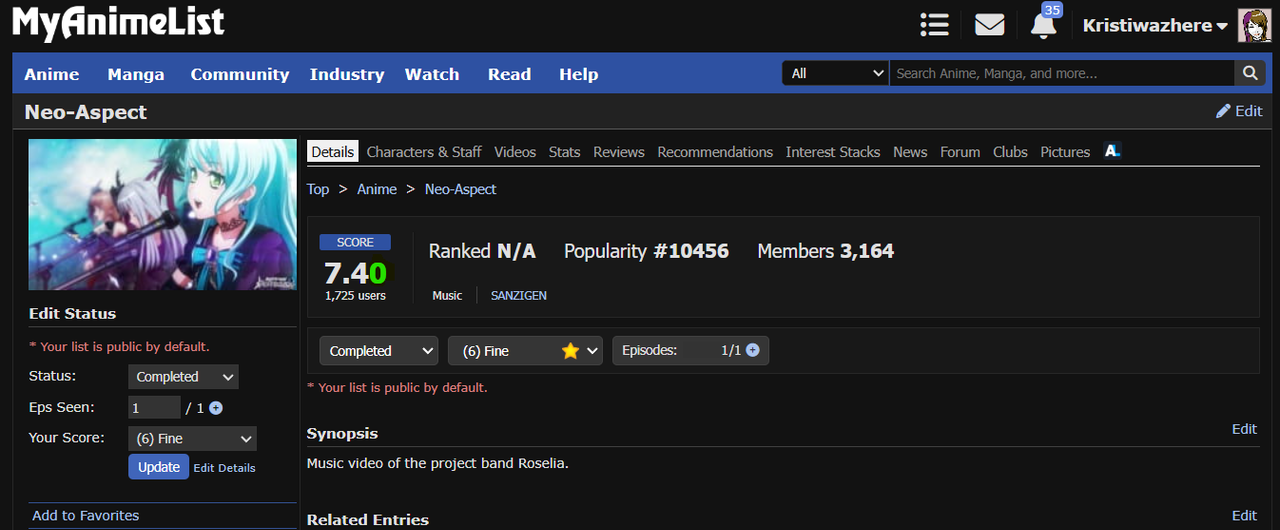Click 'Neo-Aspect' breadcrumb link
The width and height of the screenshot is (1280, 530).
coord(460,189)
